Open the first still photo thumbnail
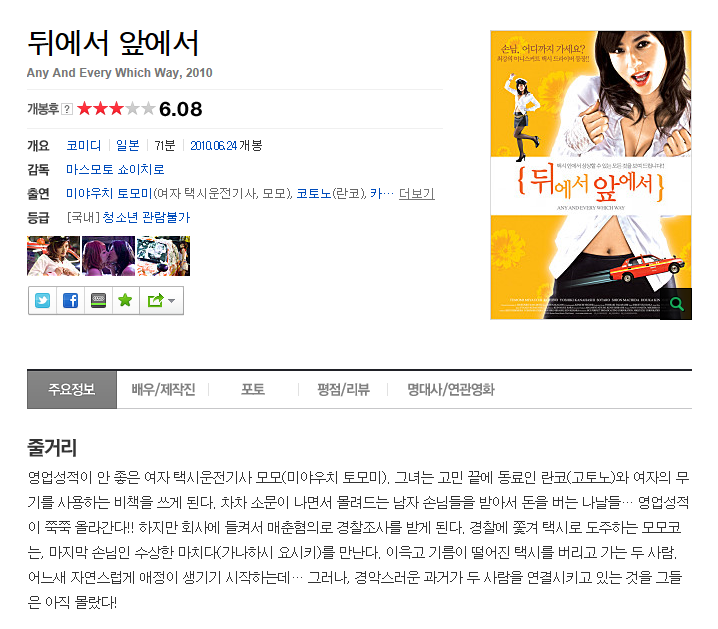The height and width of the screenshot is (629, 718). tap(54, 256)
